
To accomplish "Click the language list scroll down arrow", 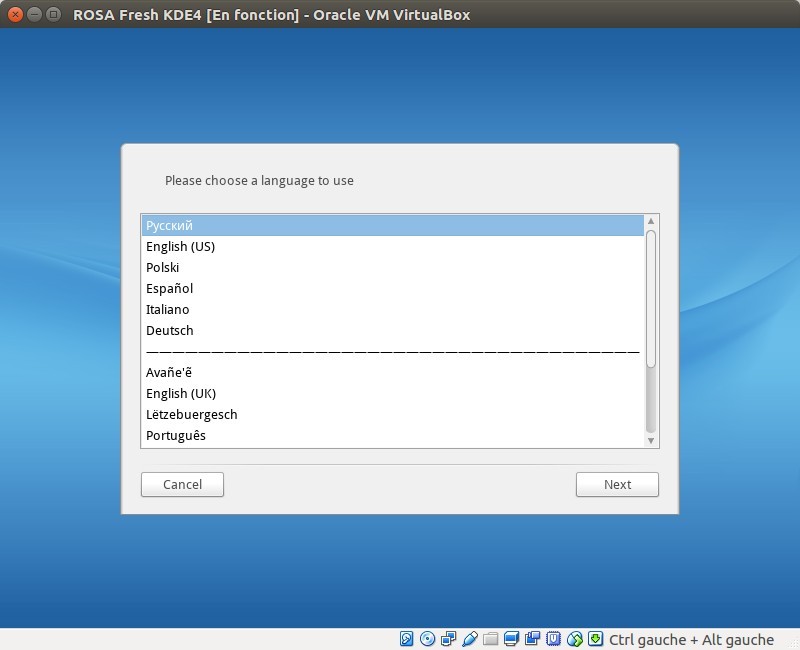I will 651,440.
